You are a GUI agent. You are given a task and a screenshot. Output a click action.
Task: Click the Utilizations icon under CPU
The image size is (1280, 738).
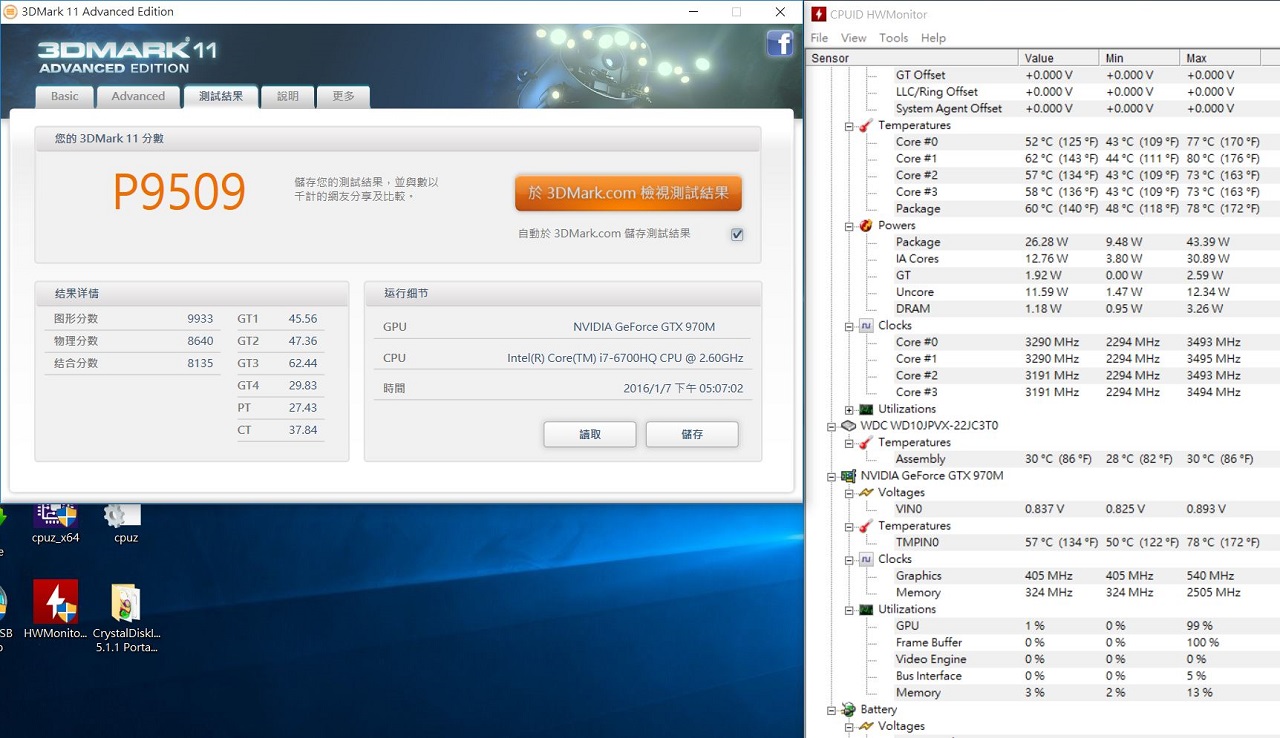(866, 409)
